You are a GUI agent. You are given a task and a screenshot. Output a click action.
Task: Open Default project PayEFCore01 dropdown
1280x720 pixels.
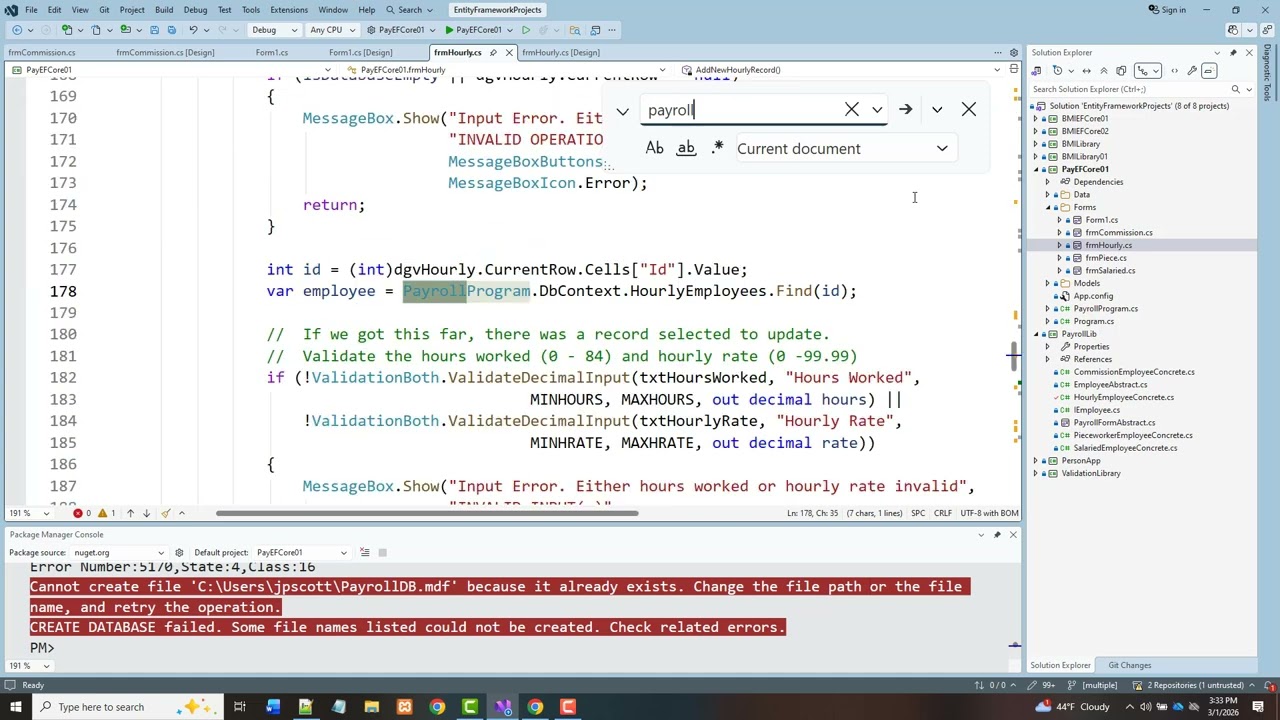tap(301, 553)
